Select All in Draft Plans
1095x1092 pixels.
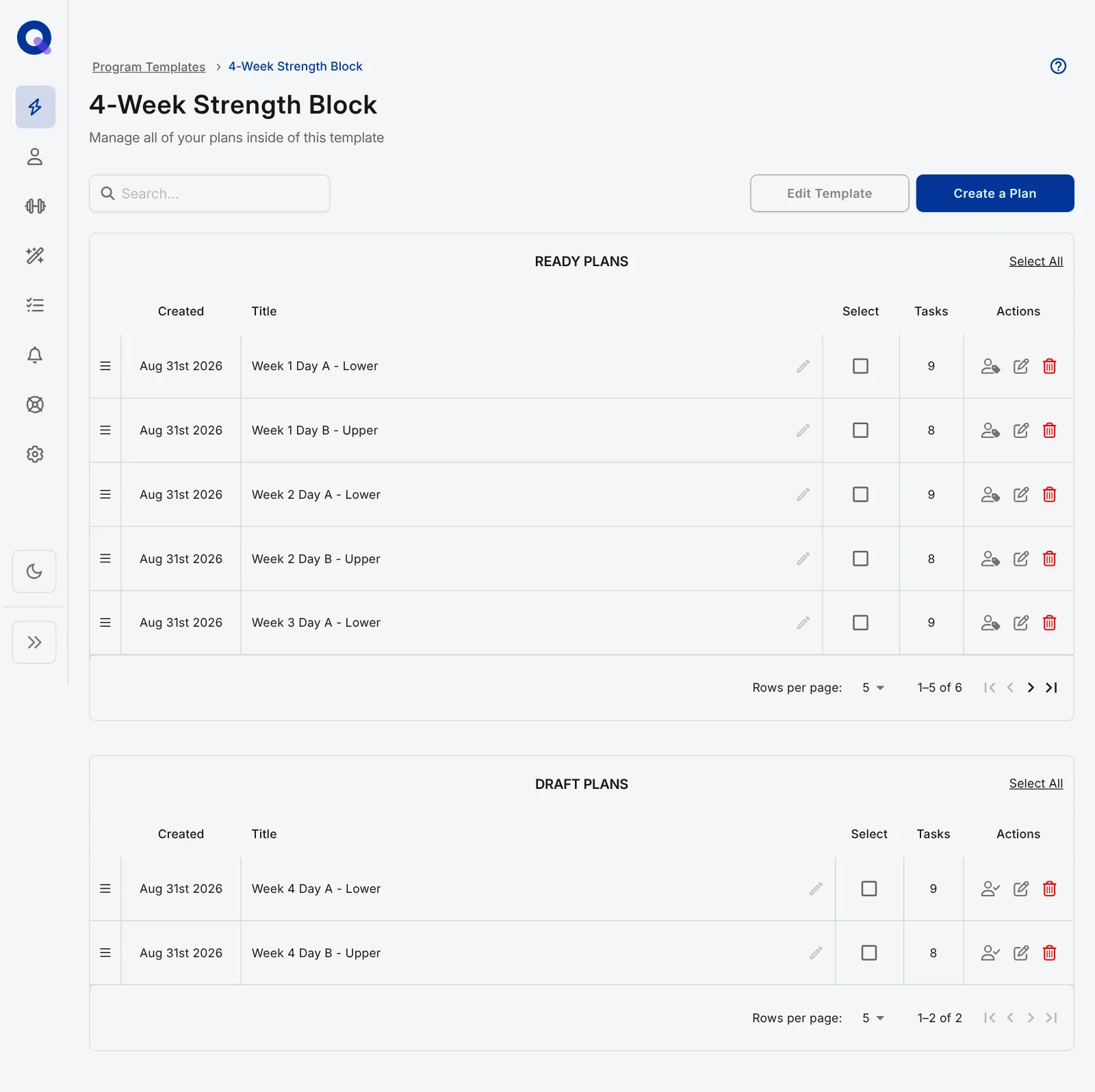1036,783
